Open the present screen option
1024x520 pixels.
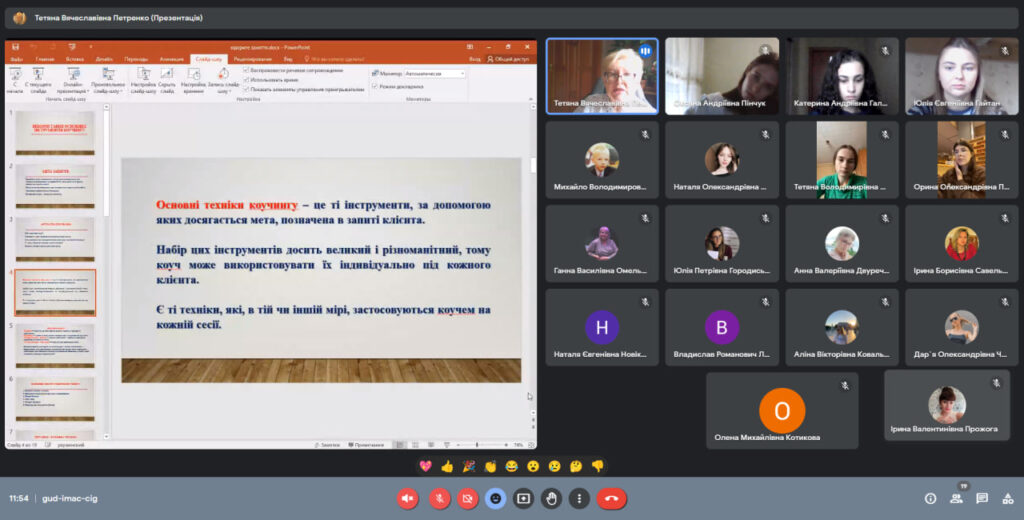click(x=523, y=498)
